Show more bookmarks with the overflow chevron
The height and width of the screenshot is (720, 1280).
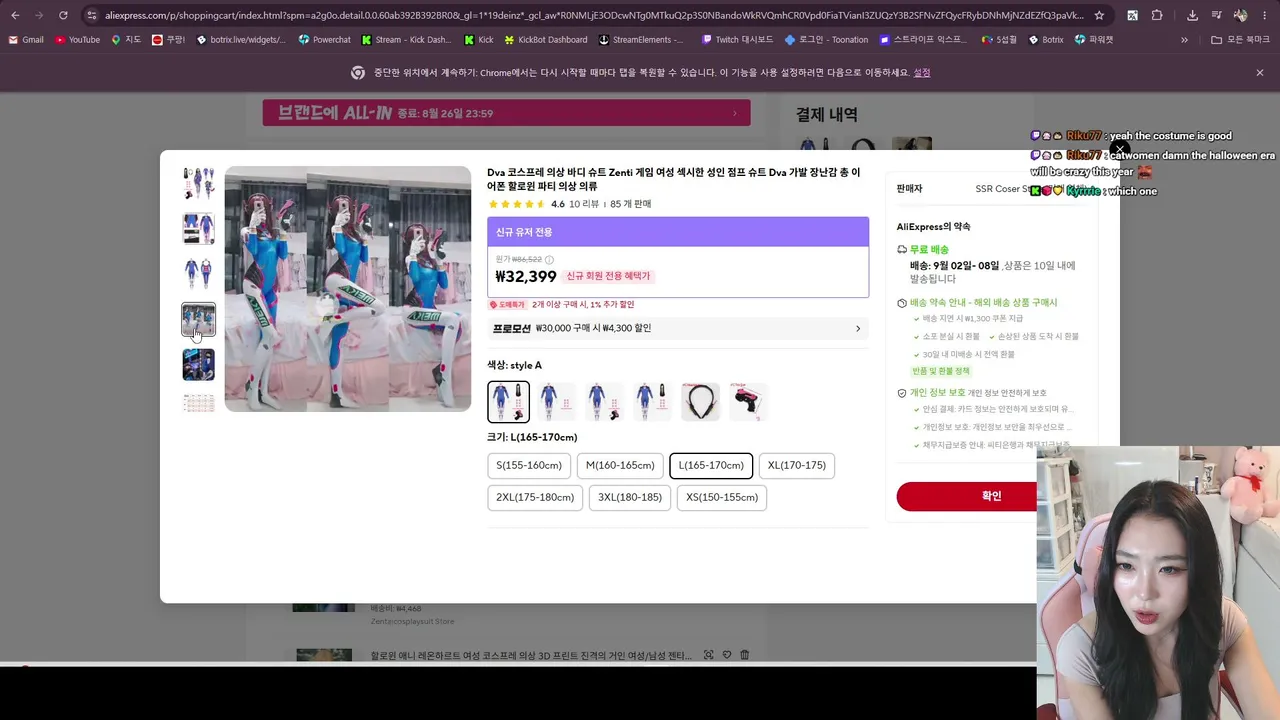point(1184,40)
